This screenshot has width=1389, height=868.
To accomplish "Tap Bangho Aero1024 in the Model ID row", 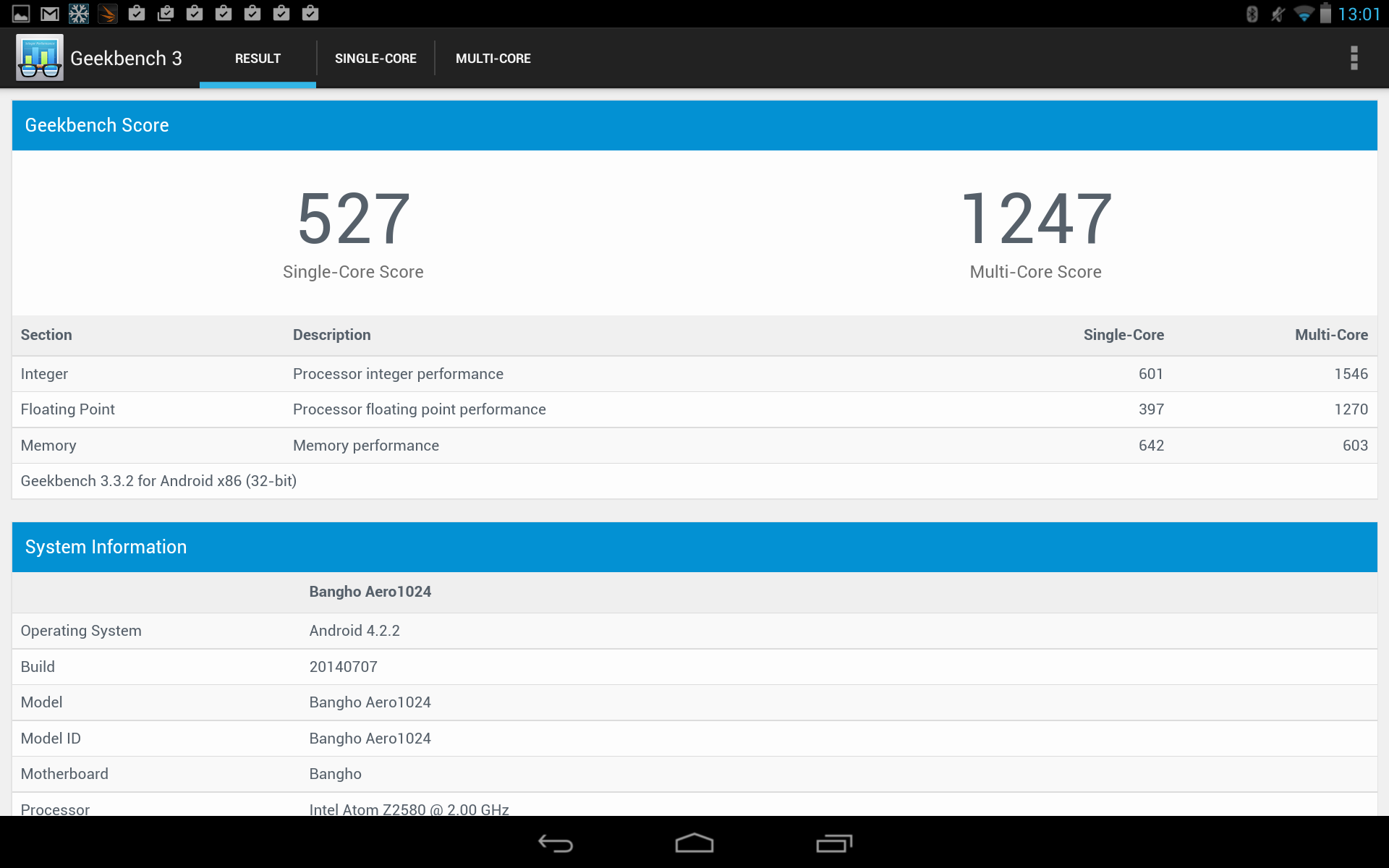I will click(x=370, y=739).
